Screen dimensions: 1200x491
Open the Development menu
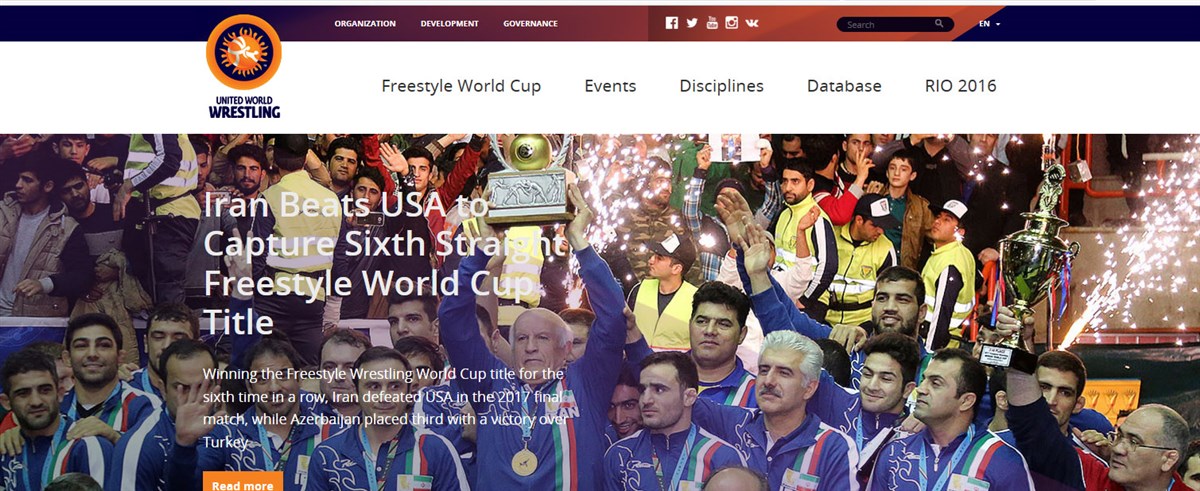click(449, 23)
